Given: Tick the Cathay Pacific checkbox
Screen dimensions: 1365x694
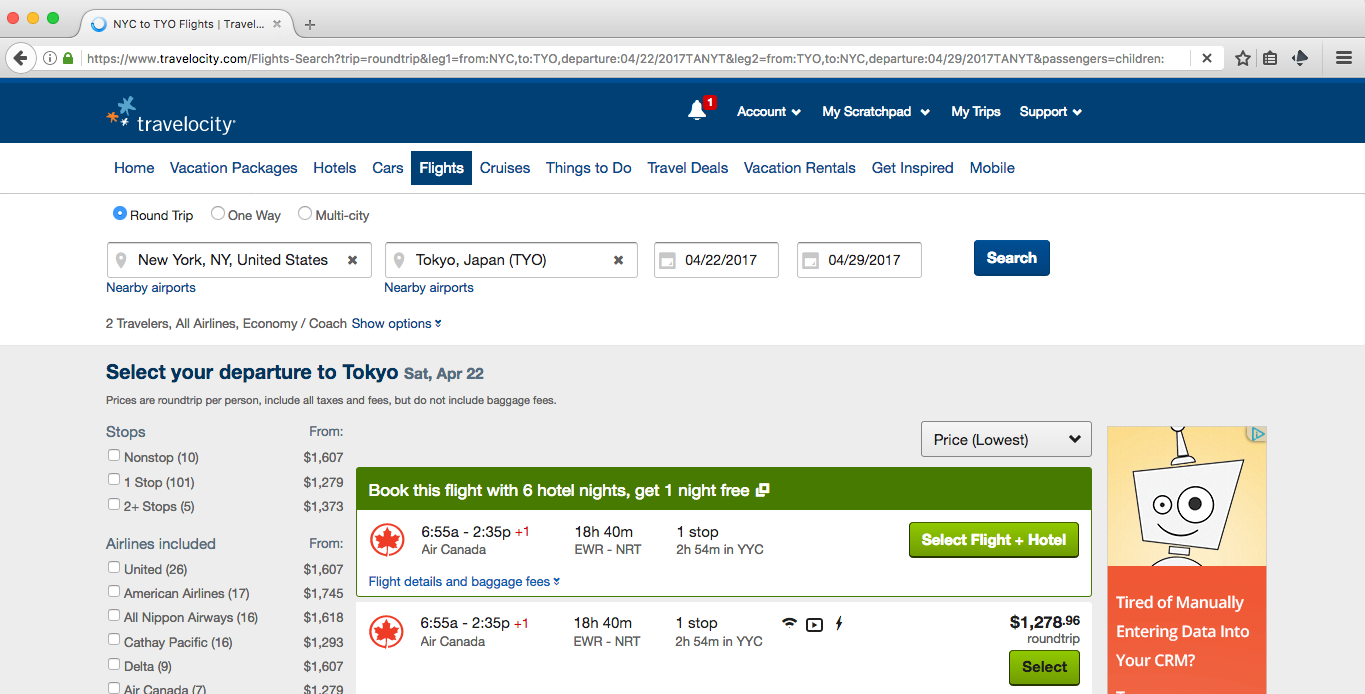Looking at the screenshot, I should (114, 641).
